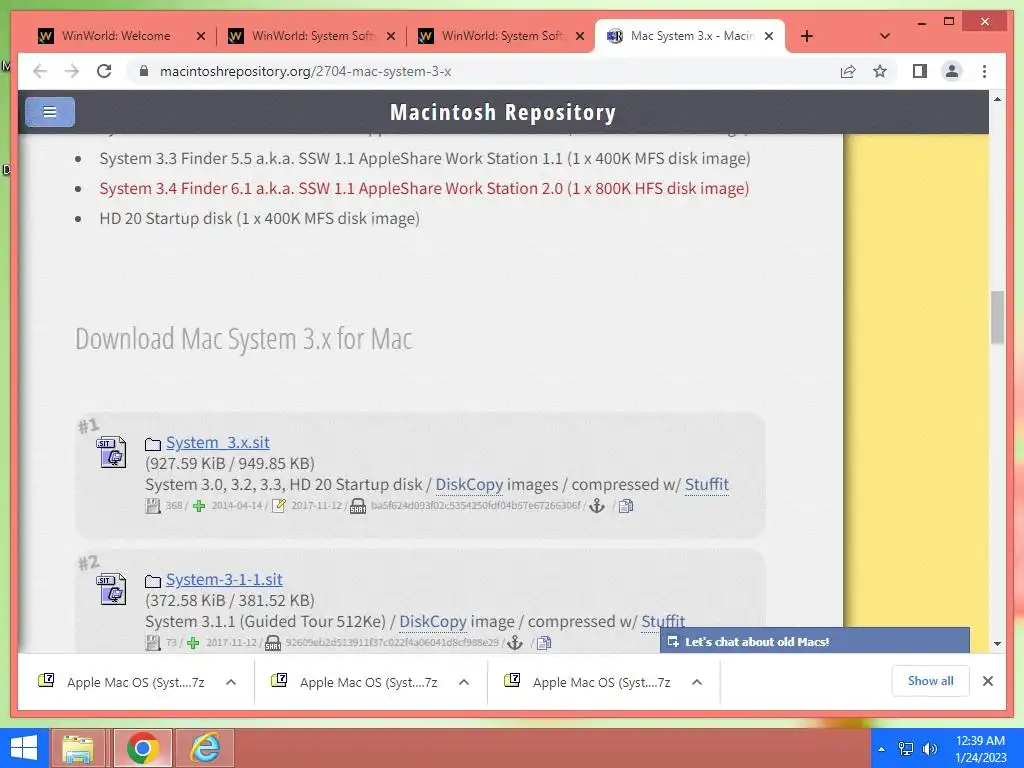Click the Share this page icon
Viewport: 1024px width, 768px height.
pos(848,71)
